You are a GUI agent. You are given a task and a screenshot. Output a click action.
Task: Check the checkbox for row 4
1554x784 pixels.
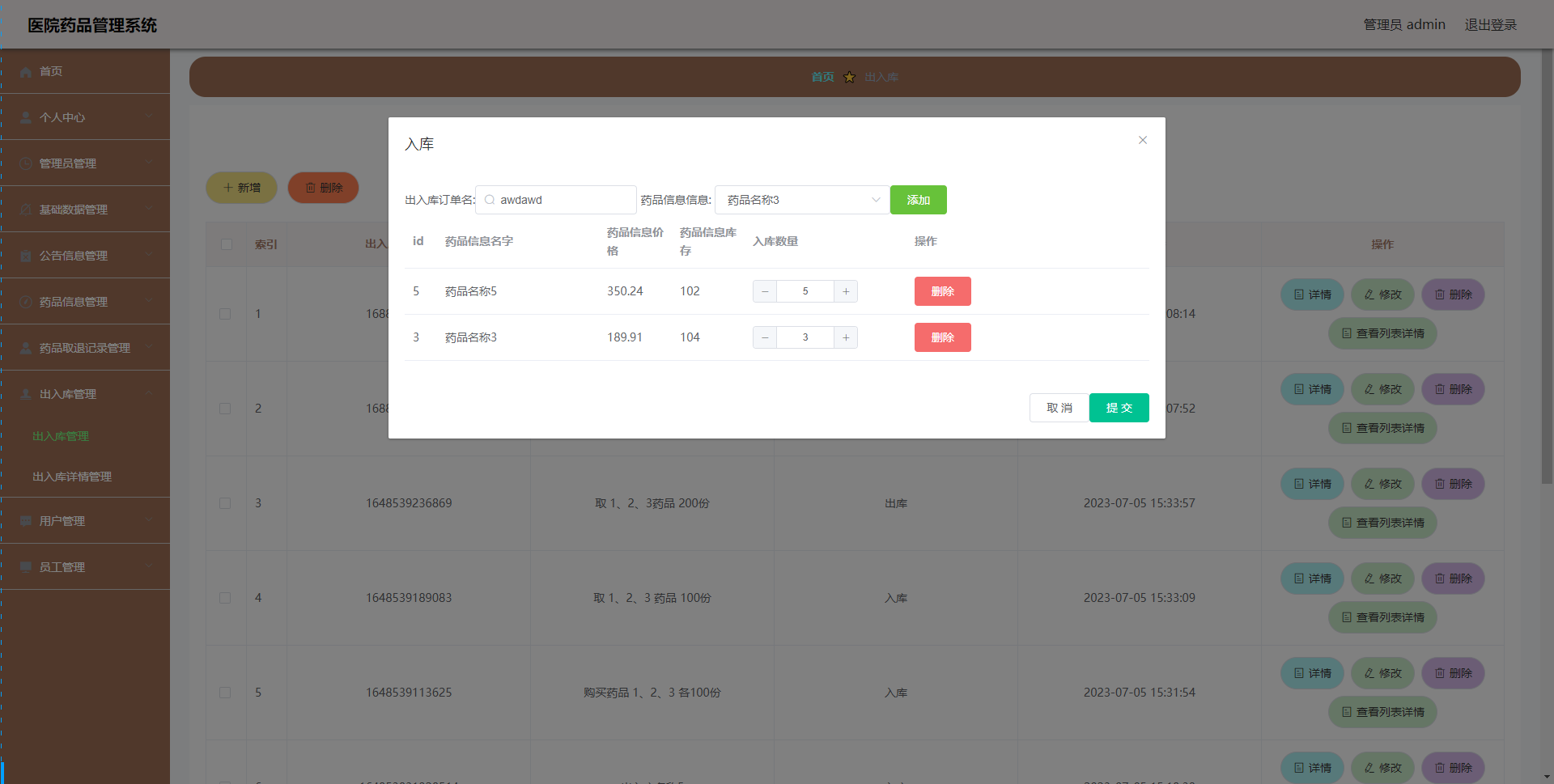click(225, 598)
